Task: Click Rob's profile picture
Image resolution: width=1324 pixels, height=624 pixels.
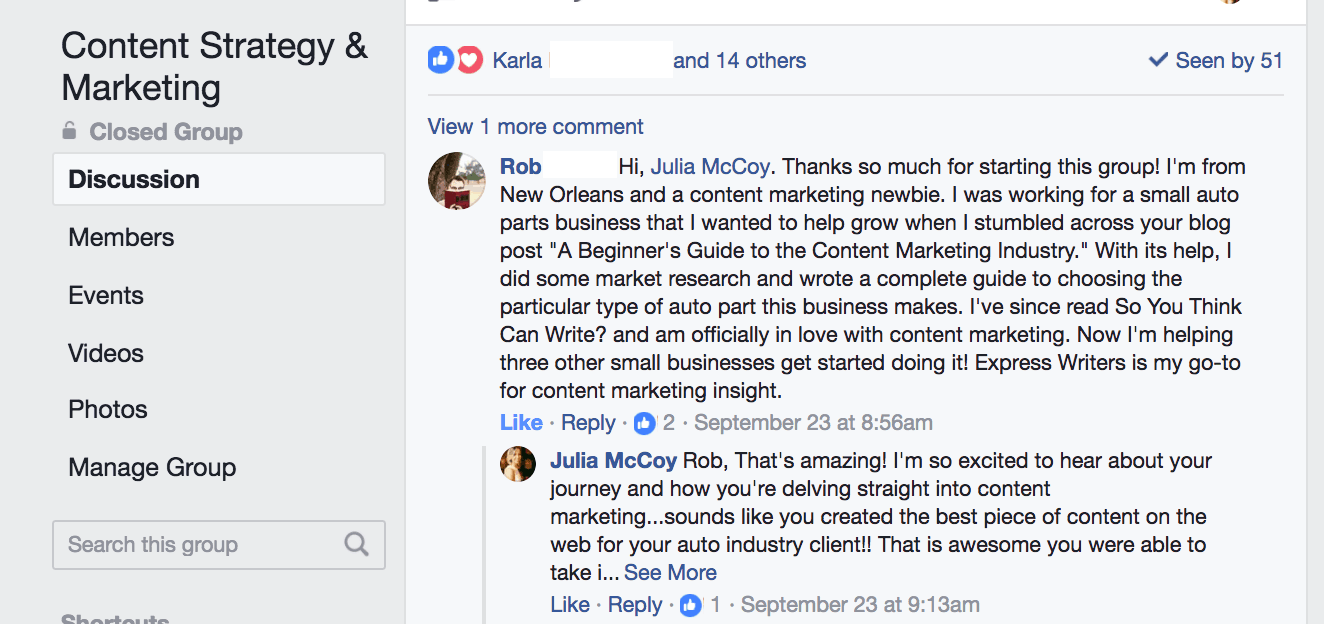Action: coord(457,181)
